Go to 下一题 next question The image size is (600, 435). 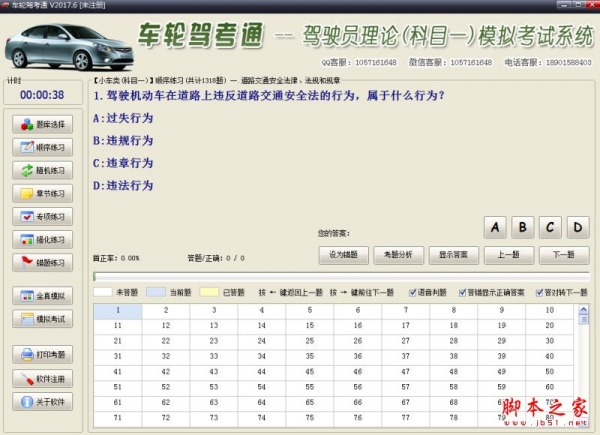pos(564,255)
